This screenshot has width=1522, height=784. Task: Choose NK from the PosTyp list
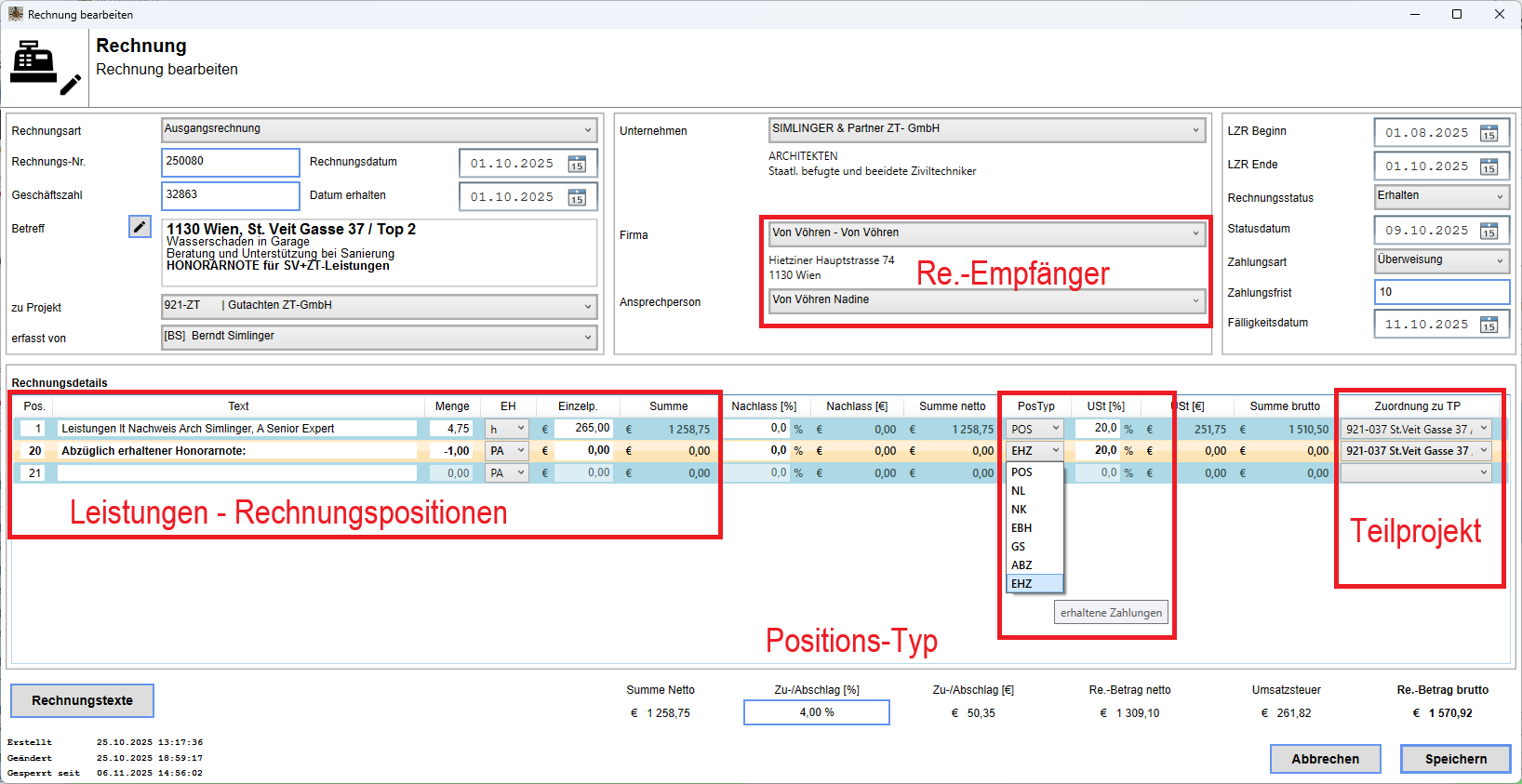[x=1020, y=510]
